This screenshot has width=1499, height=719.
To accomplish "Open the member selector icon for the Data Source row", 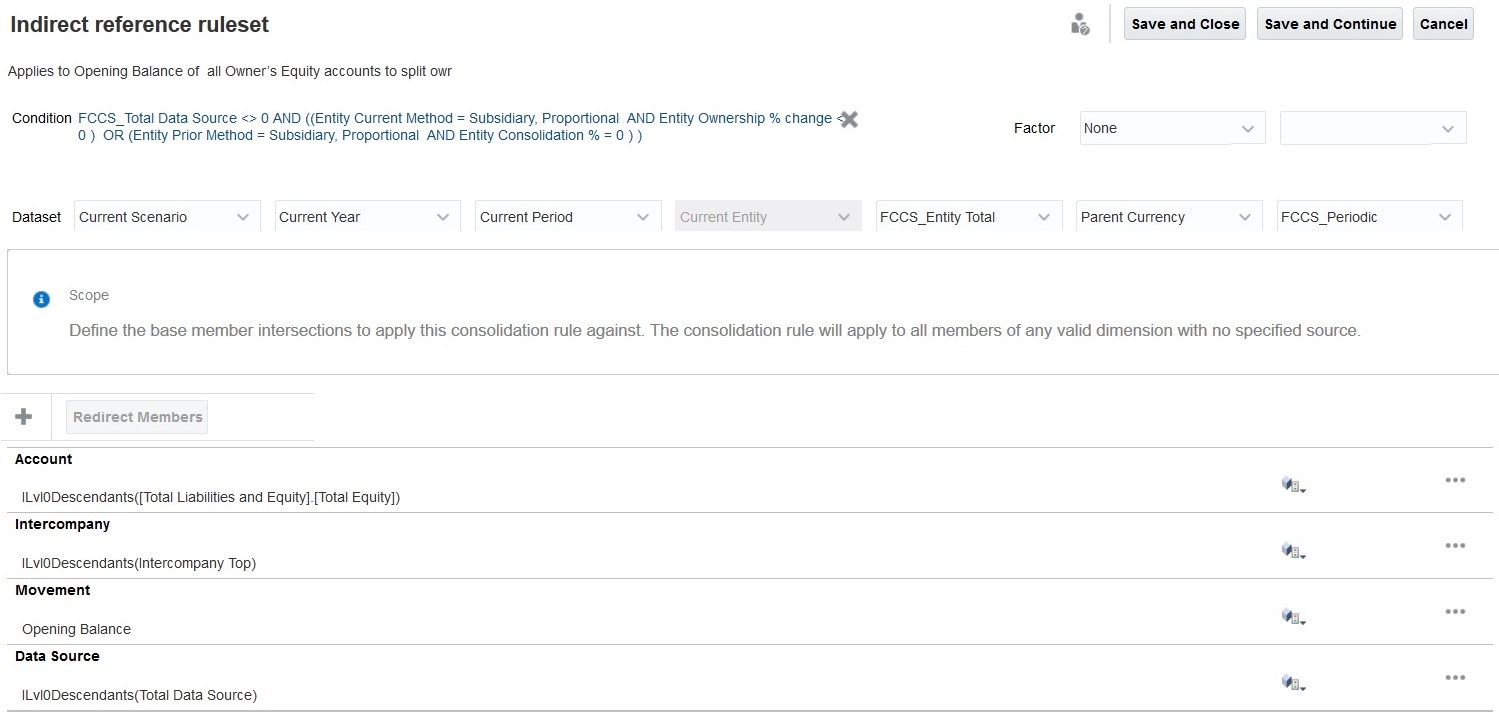I will click(1293, 683).
